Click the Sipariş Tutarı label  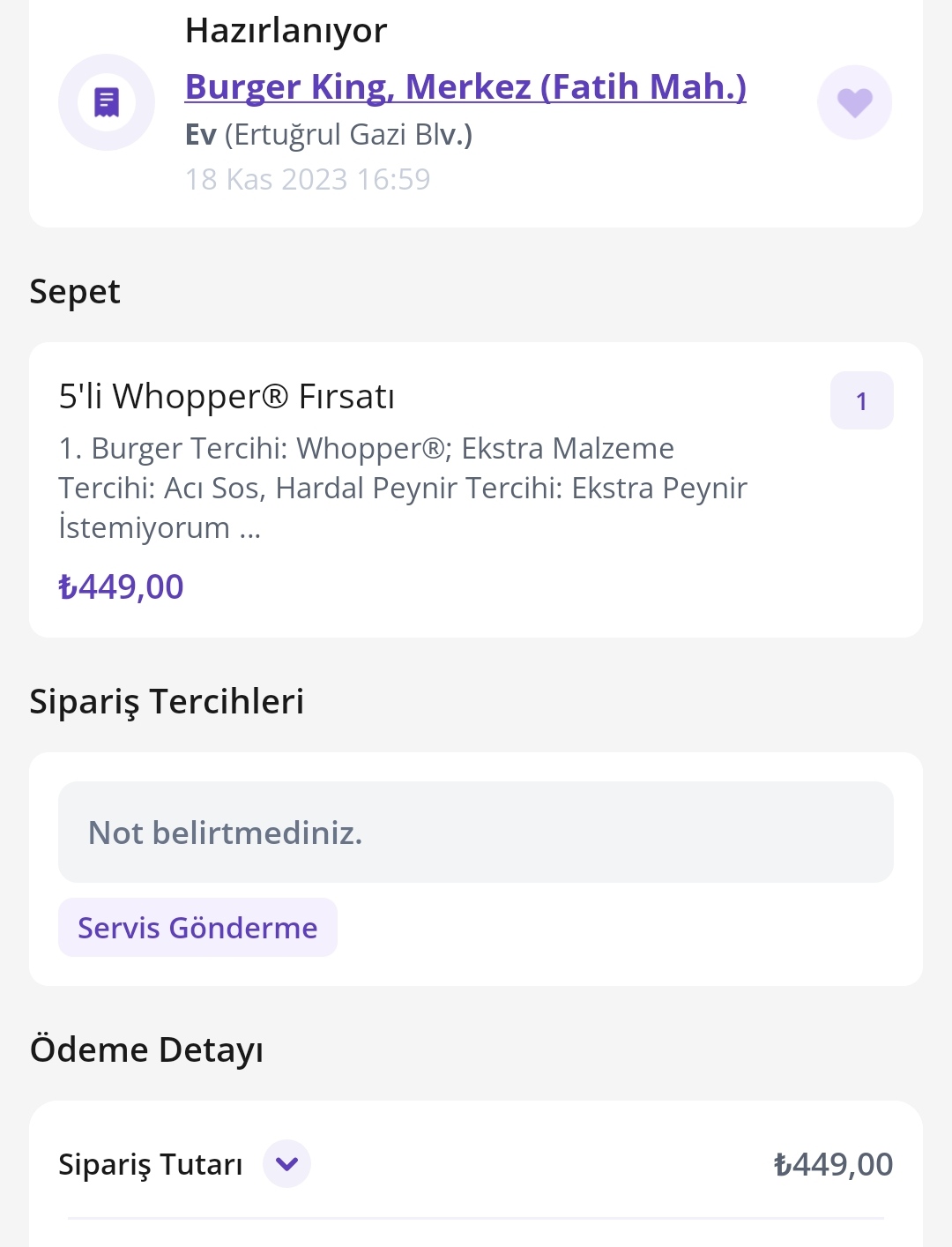[x=151, y=1164]
